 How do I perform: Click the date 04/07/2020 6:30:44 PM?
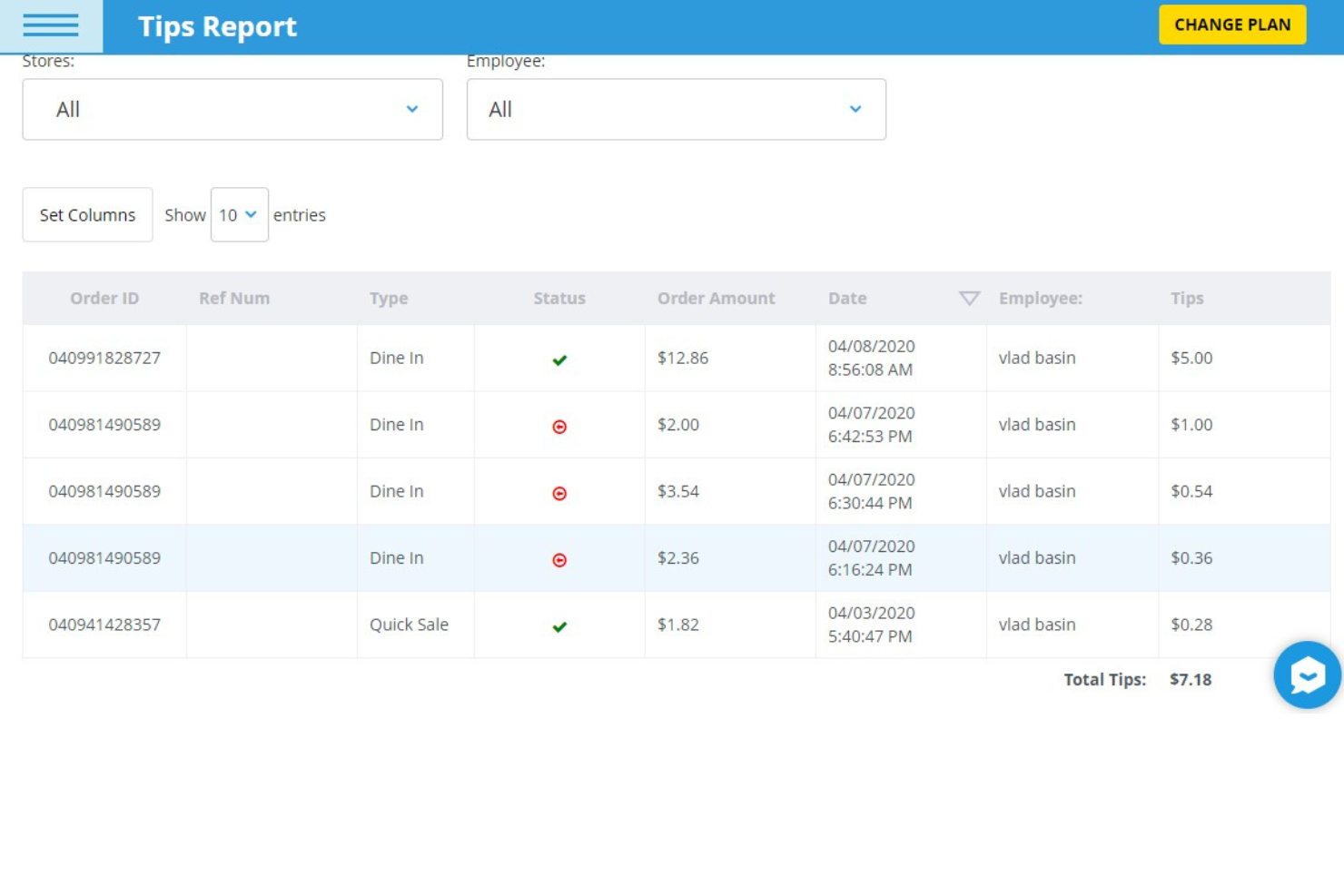tap(872, 491)
